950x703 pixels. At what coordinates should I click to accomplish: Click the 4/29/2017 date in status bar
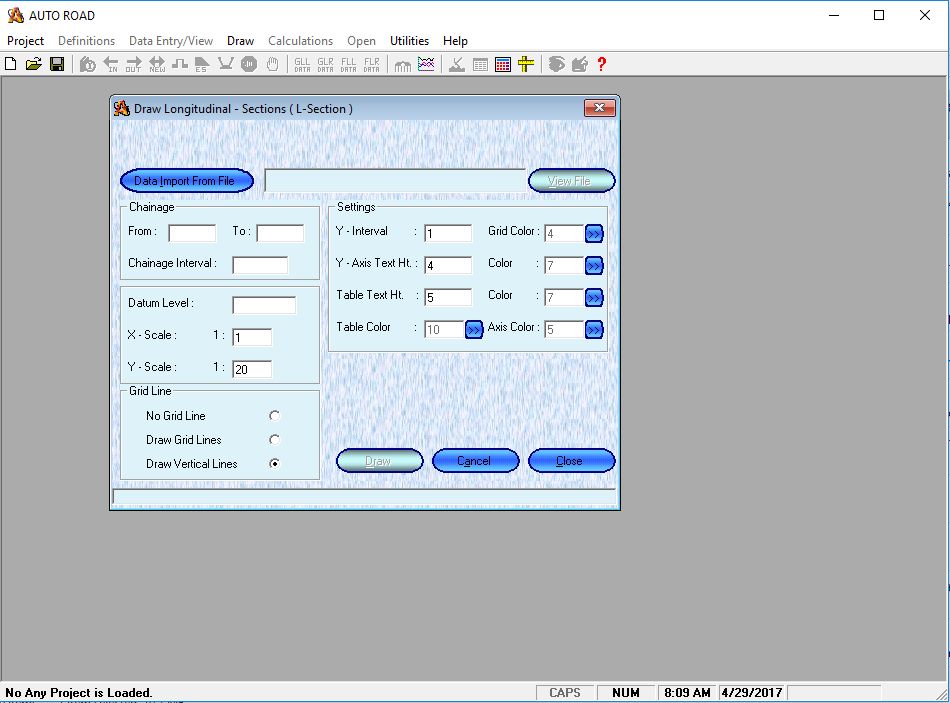[751, 693]
